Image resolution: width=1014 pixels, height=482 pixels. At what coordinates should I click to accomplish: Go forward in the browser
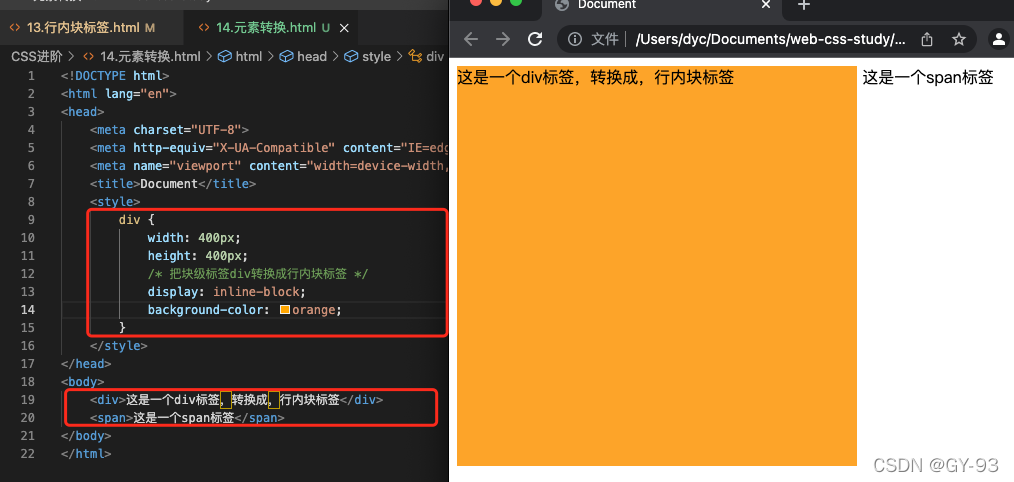[502, 39]
